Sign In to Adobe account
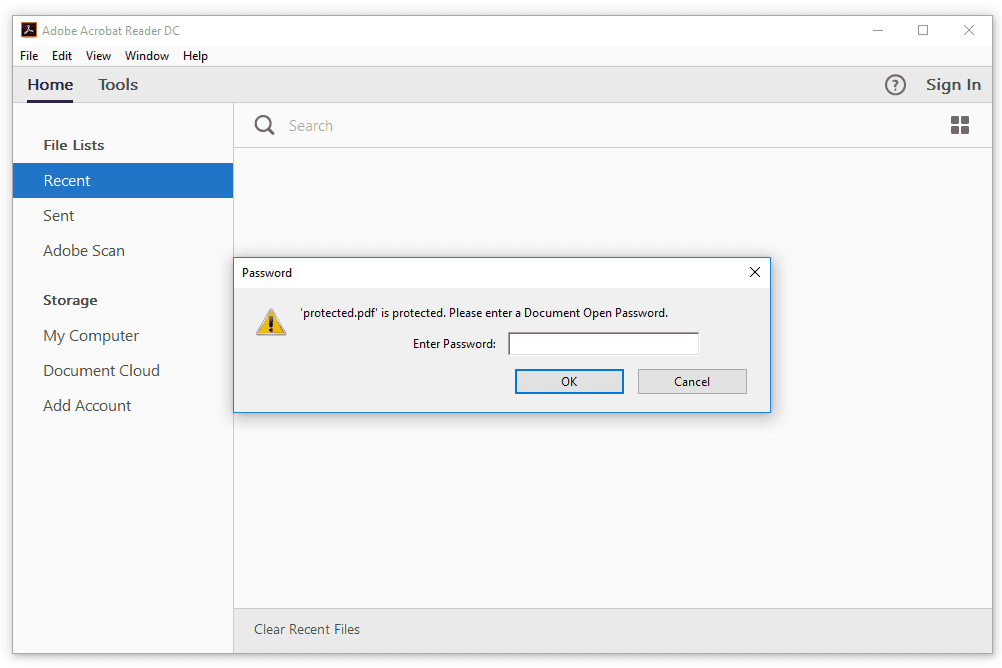 [x=953, y=85]
